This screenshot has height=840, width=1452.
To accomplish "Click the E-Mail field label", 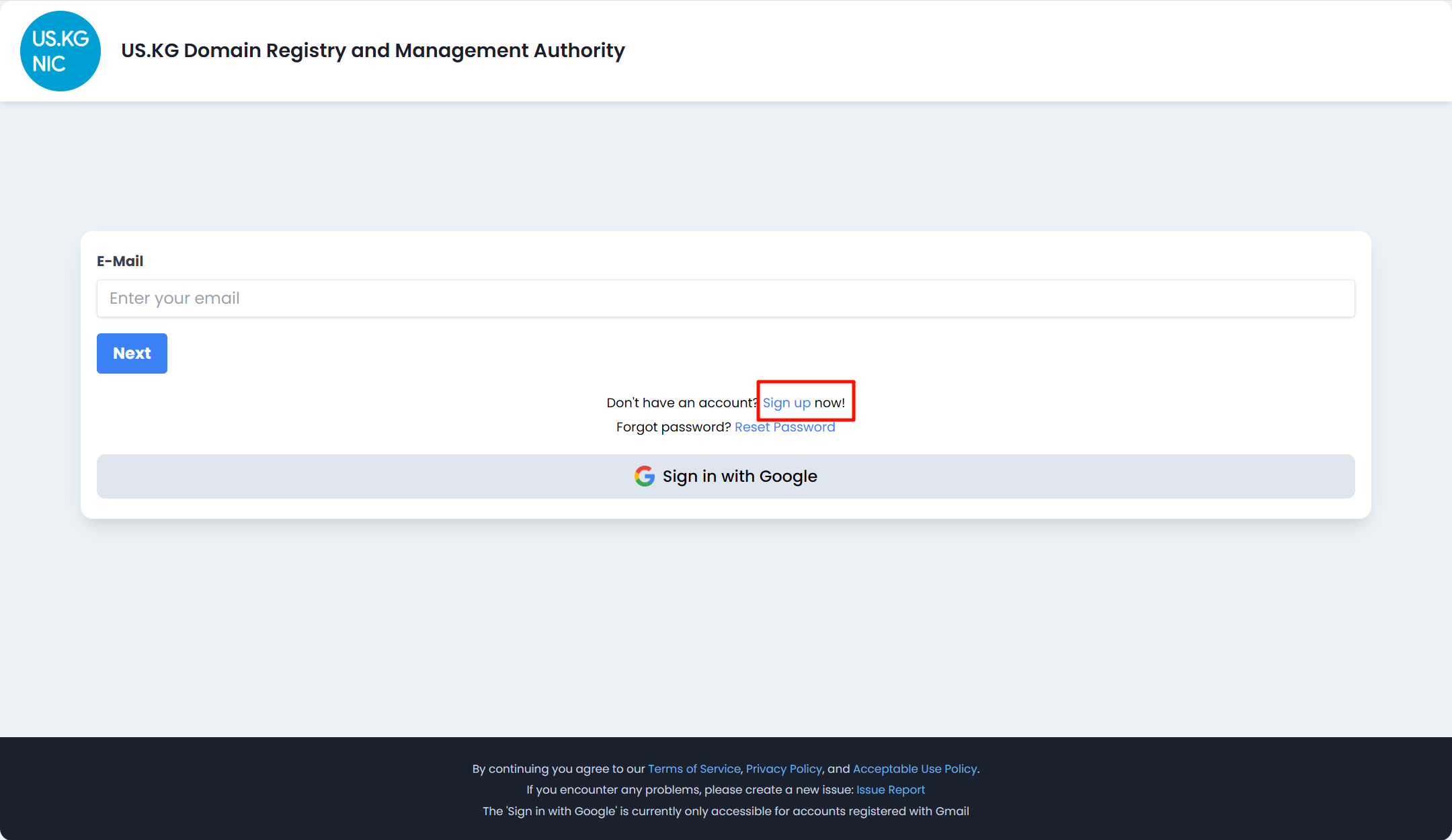I will point(120,261).
